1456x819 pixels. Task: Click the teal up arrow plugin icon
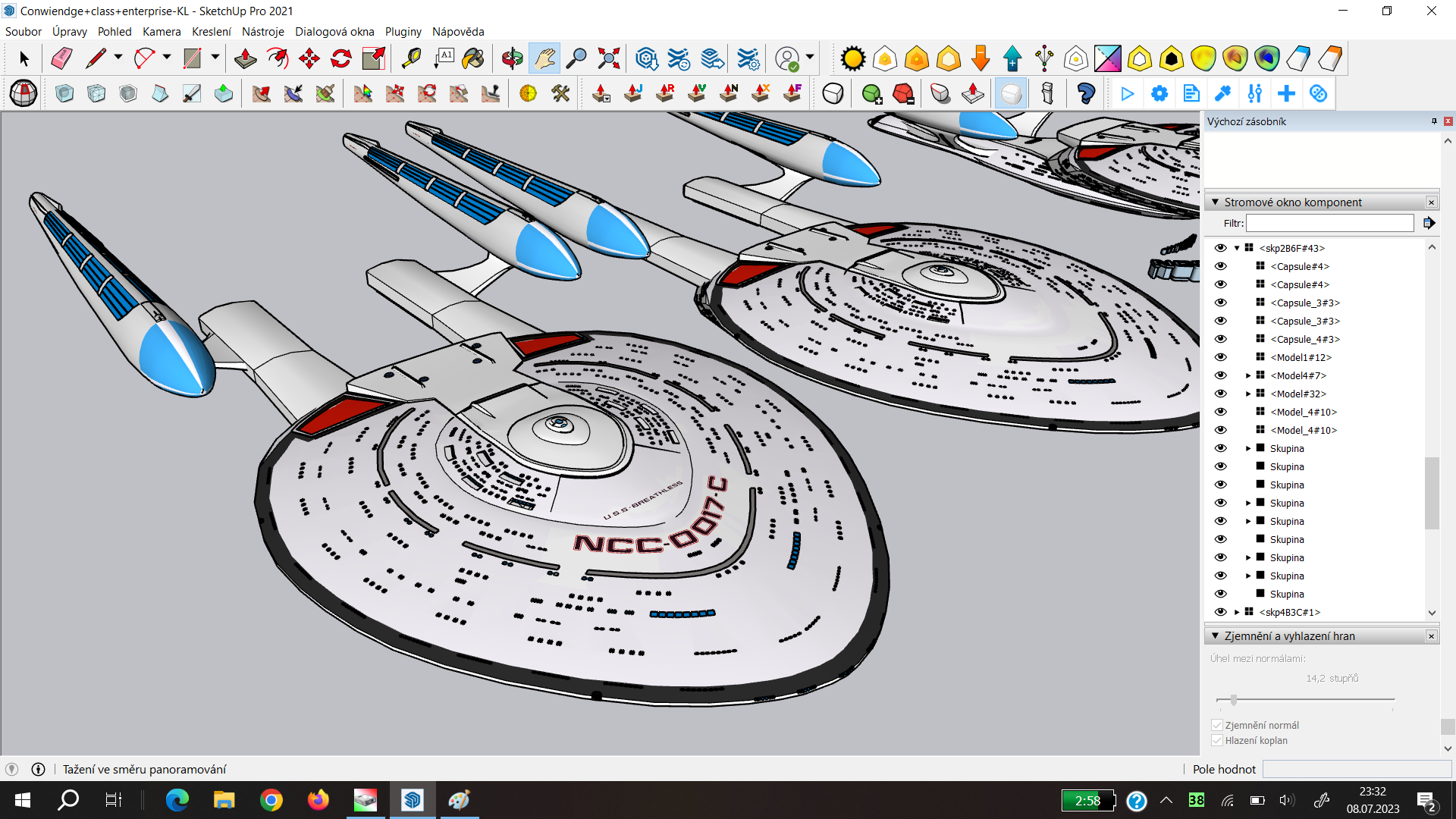[1012, 58]
